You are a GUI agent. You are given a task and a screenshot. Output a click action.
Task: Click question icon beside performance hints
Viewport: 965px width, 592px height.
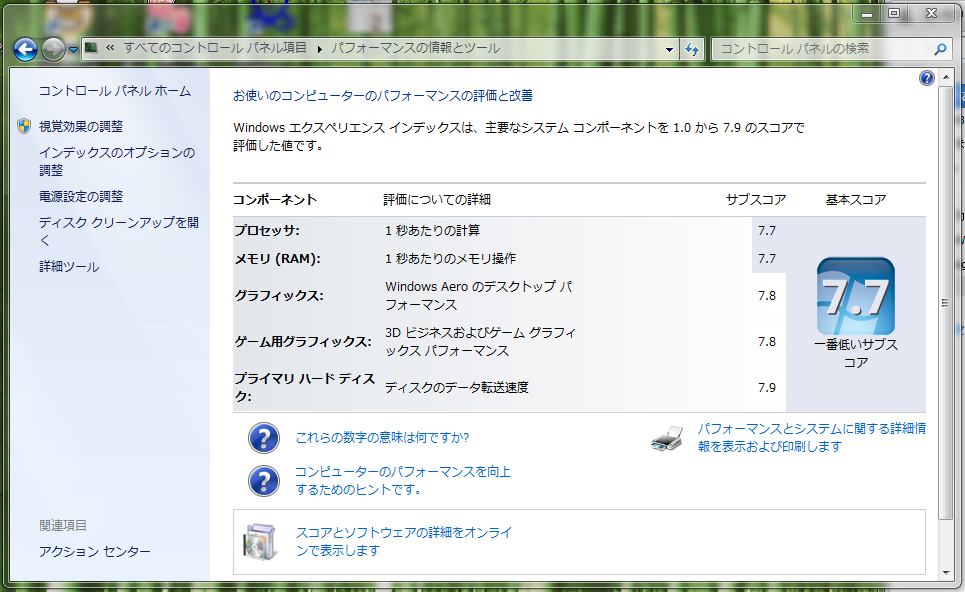[263, 481]
